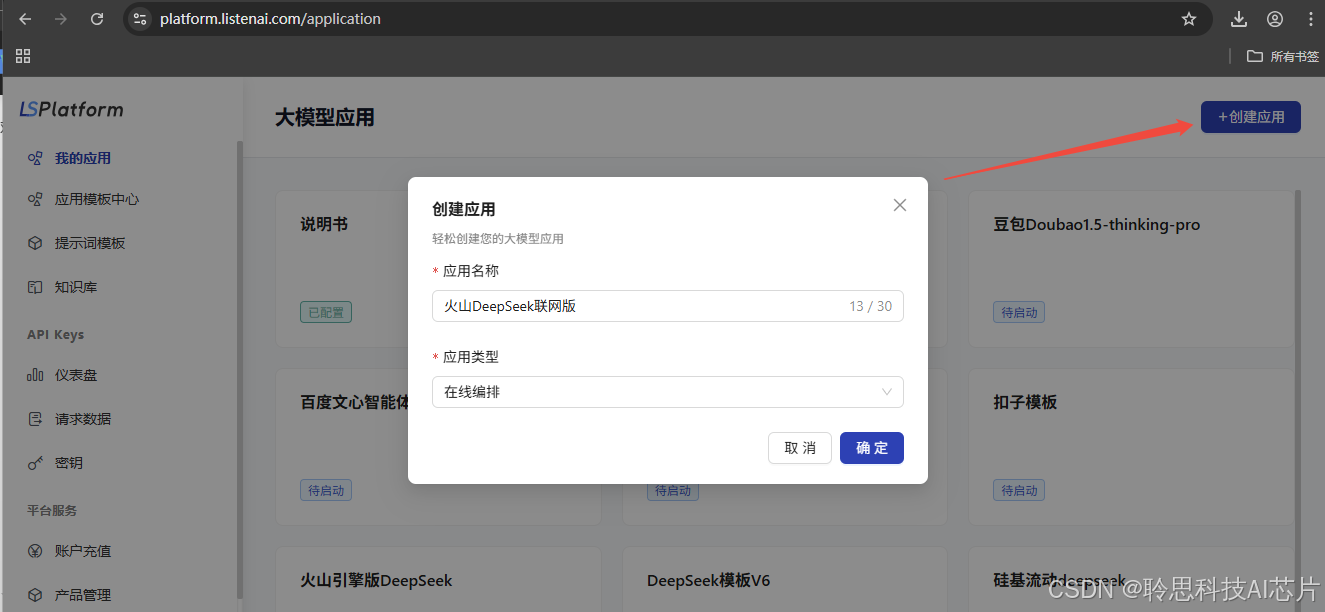Image resolution: width=1325 pixels, height=612 pixels.
Task: Click the browser forward arrow
Action: point(61,19)
